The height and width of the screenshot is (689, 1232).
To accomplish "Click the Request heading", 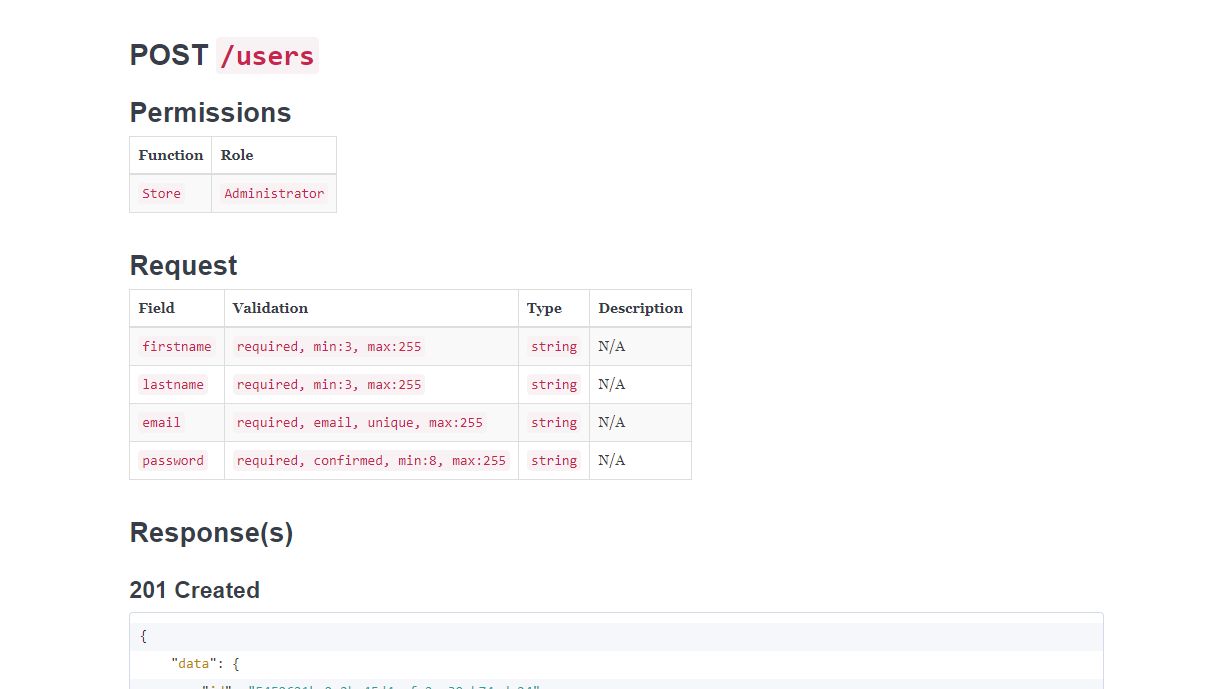I will tap(184, 265).
